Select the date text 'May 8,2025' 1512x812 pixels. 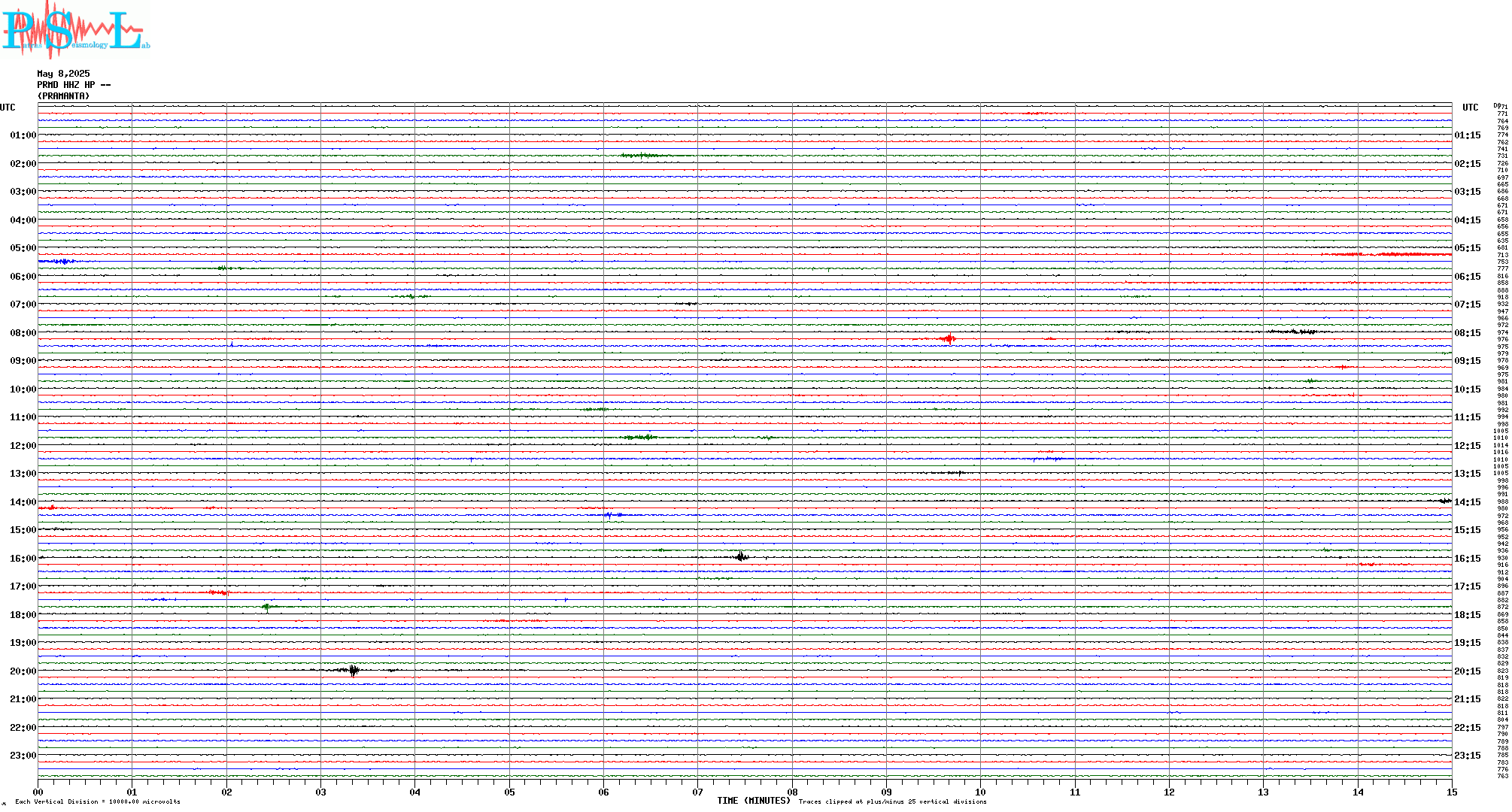point(63,74)
